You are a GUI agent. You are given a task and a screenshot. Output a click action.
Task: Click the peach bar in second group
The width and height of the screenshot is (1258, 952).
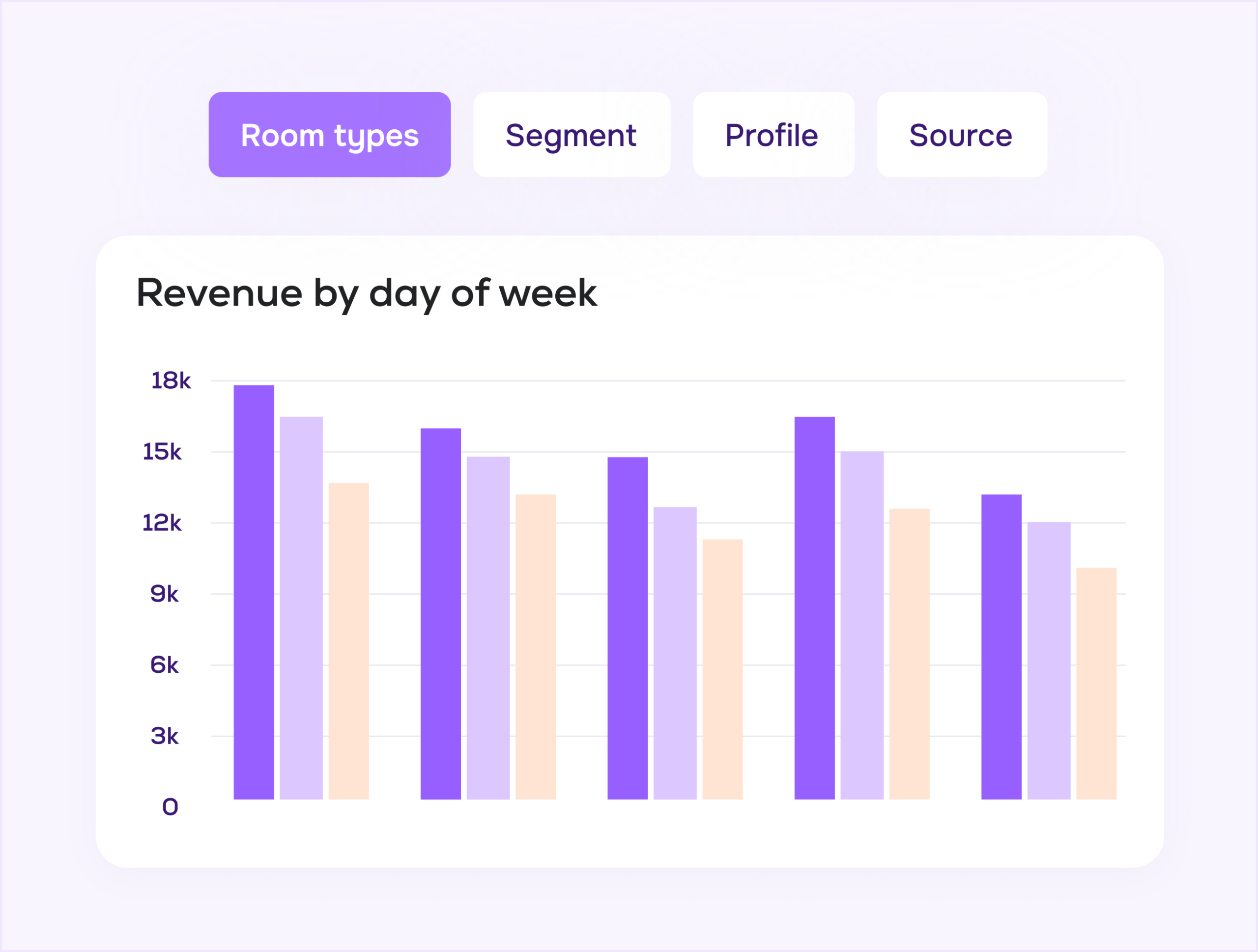pos(535,647)
